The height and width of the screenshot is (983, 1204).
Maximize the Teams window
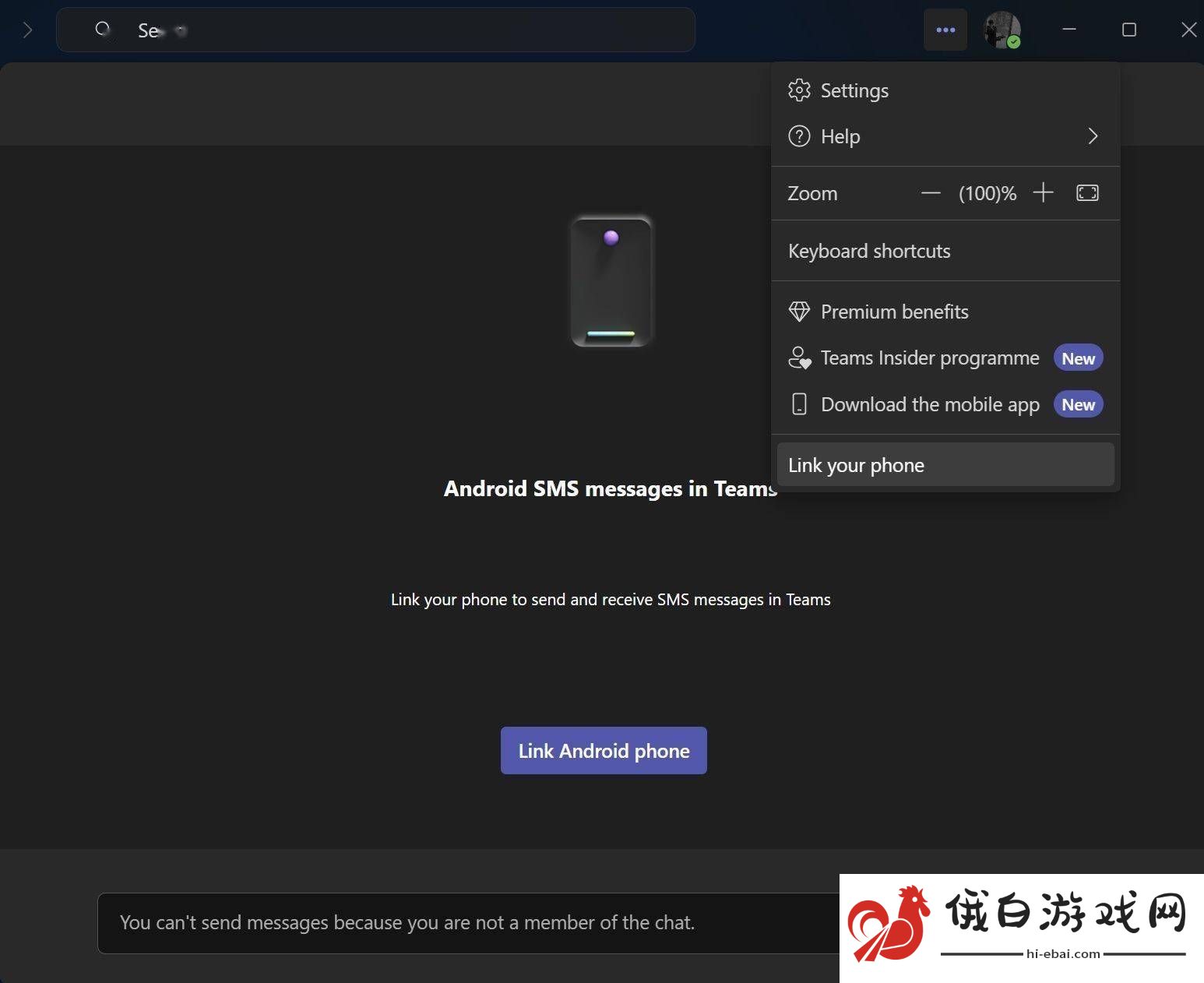coord(1129,30)
